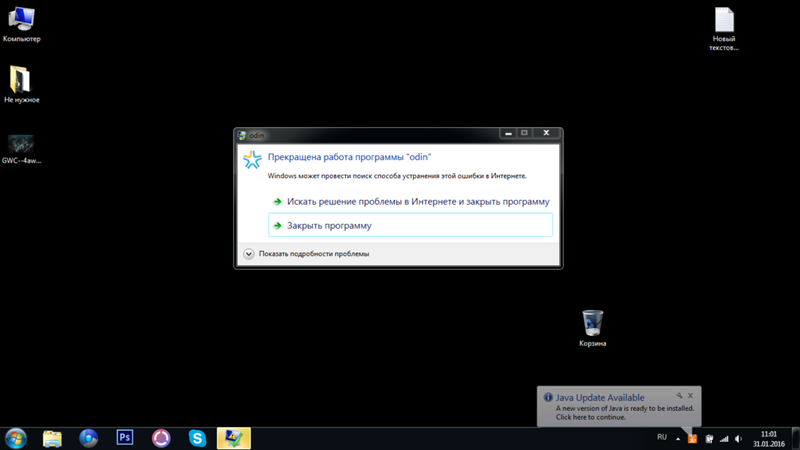Open the network signal tray icon
This screenshot has height=450, width=800.
tap(724, 439)
